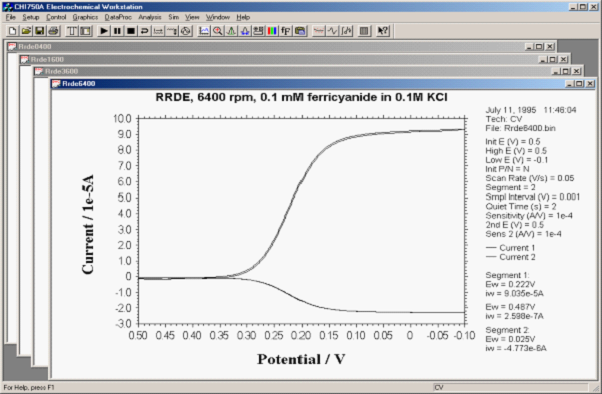Click the Reverse scan toolbar icon

(x=144, y=31)
